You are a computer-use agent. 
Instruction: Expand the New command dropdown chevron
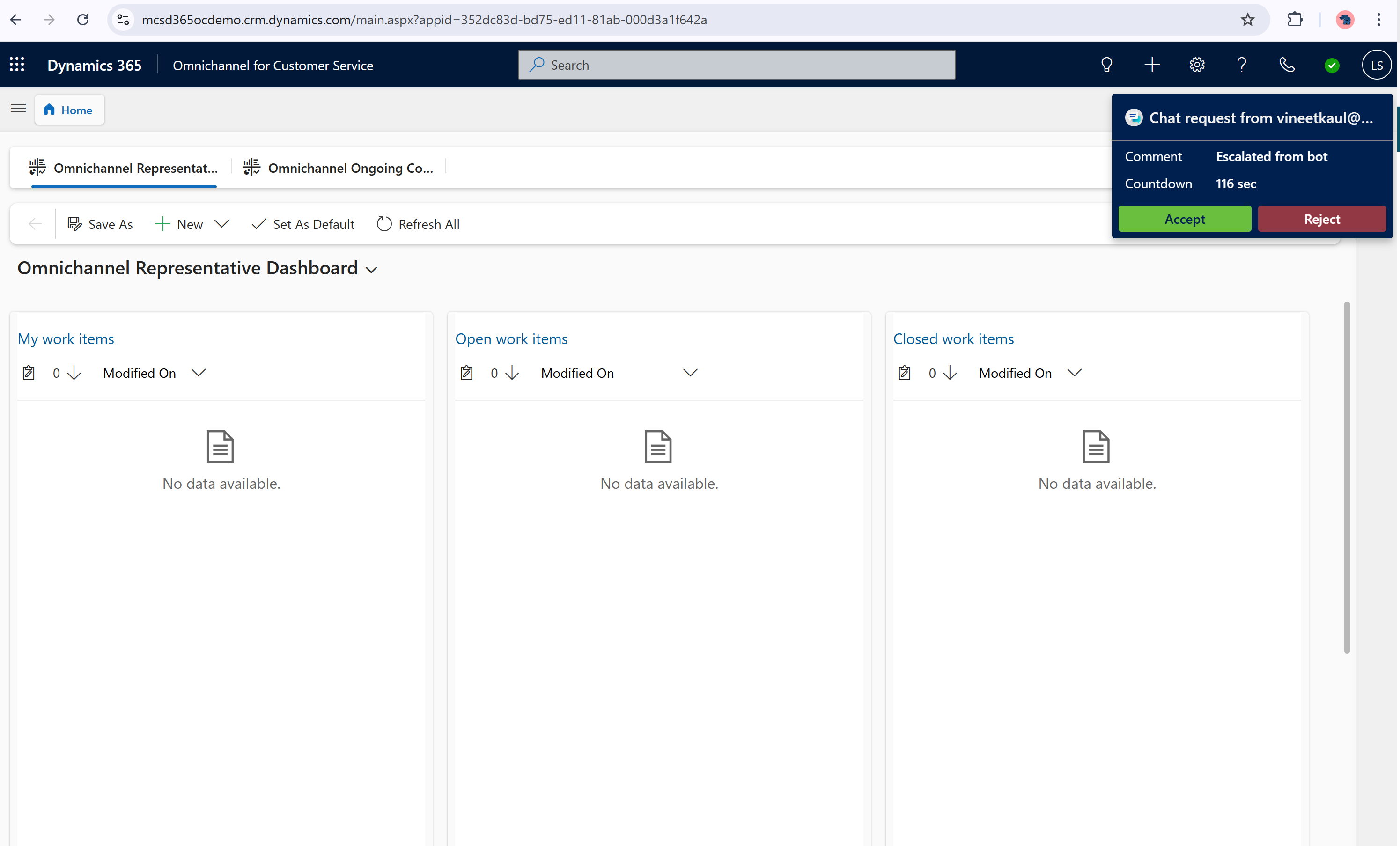coord(223,224)
